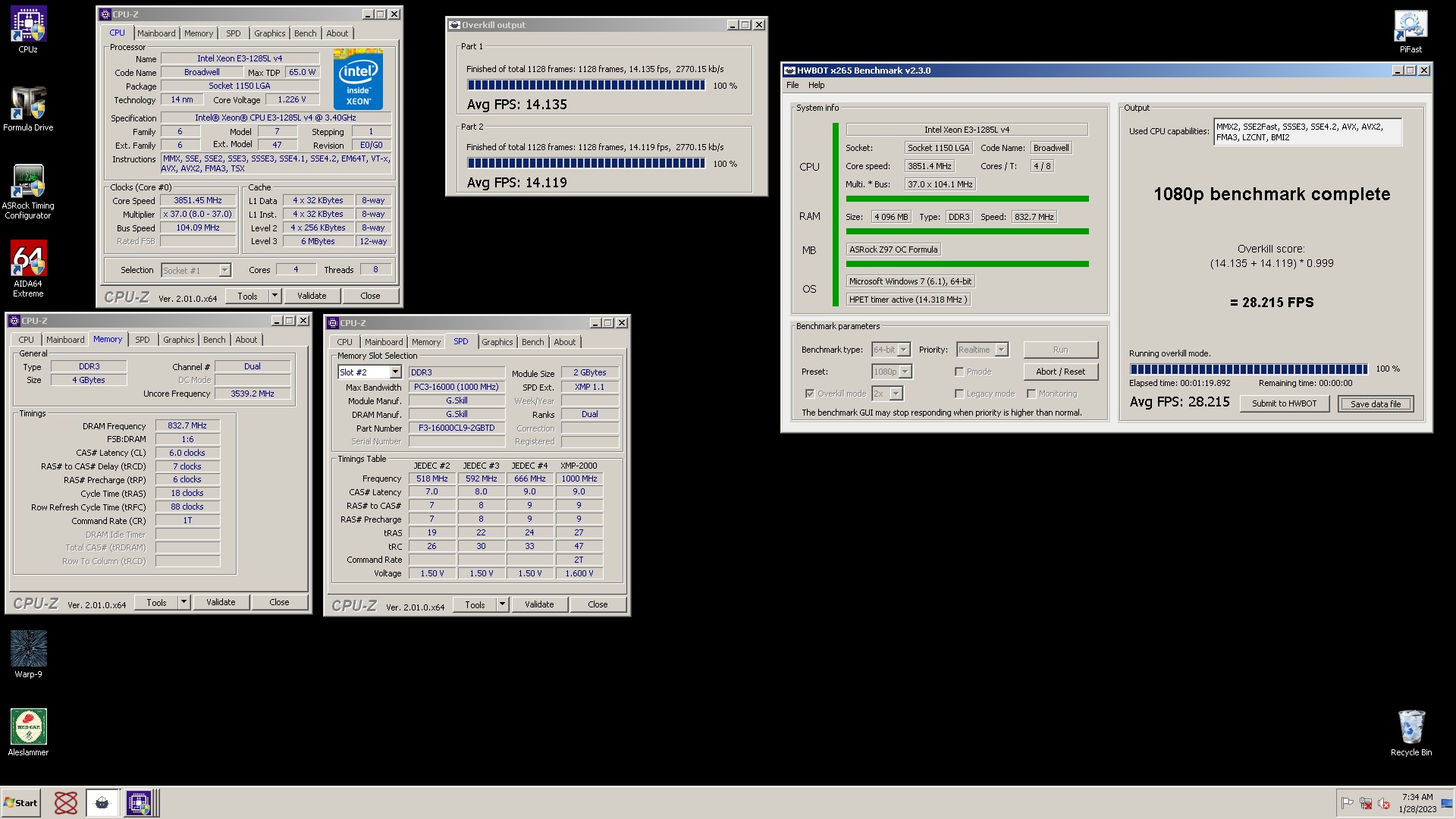This screenshot has width=1456, height=819.
Task: Open the File menu in HWBOT x265
Action: [792, 85]
